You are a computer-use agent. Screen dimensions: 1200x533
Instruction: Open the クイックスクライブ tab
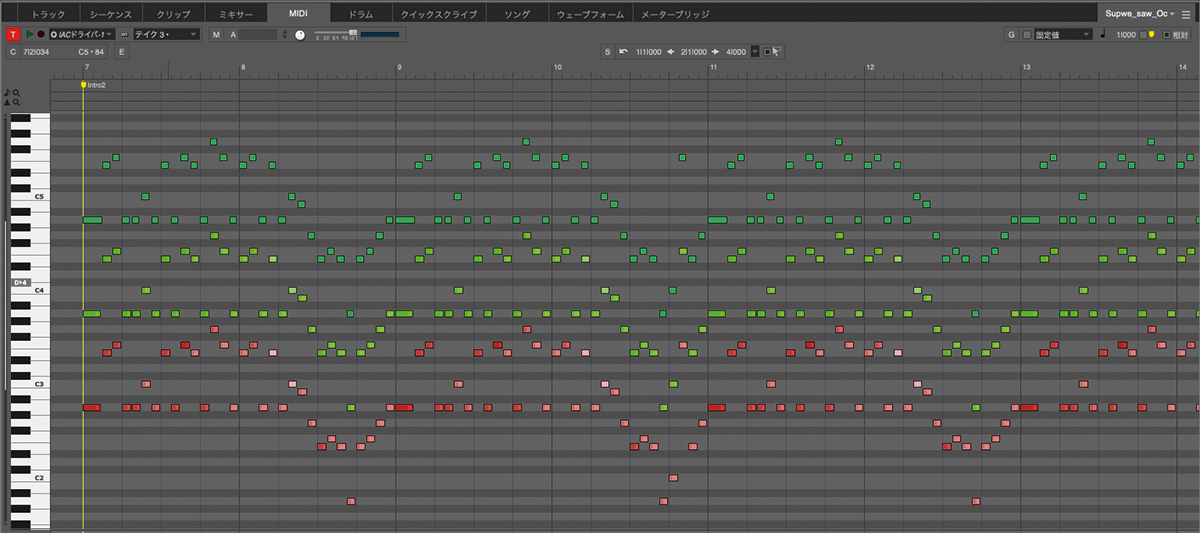[440, 15]
